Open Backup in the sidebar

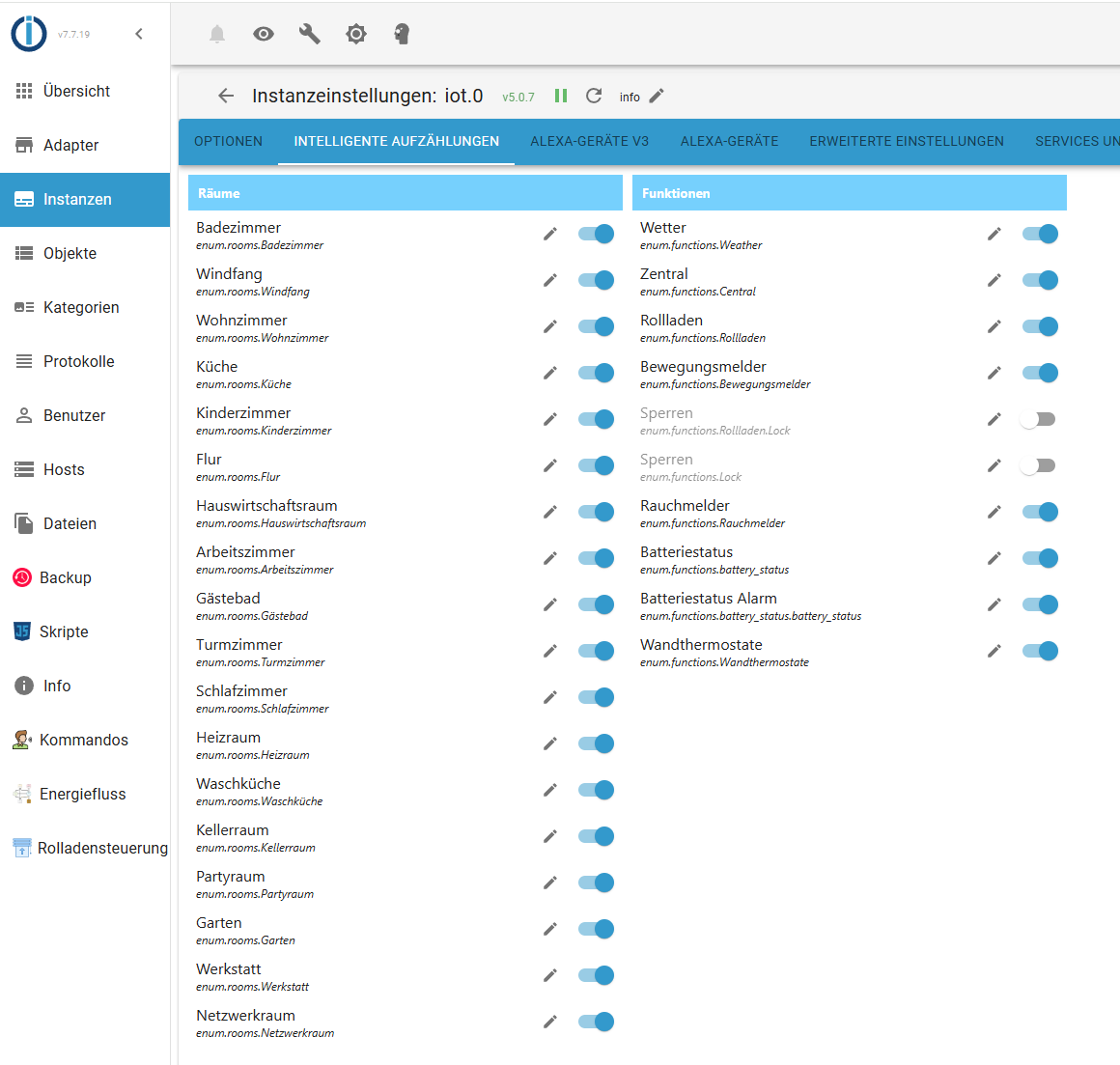coord(85,577)
